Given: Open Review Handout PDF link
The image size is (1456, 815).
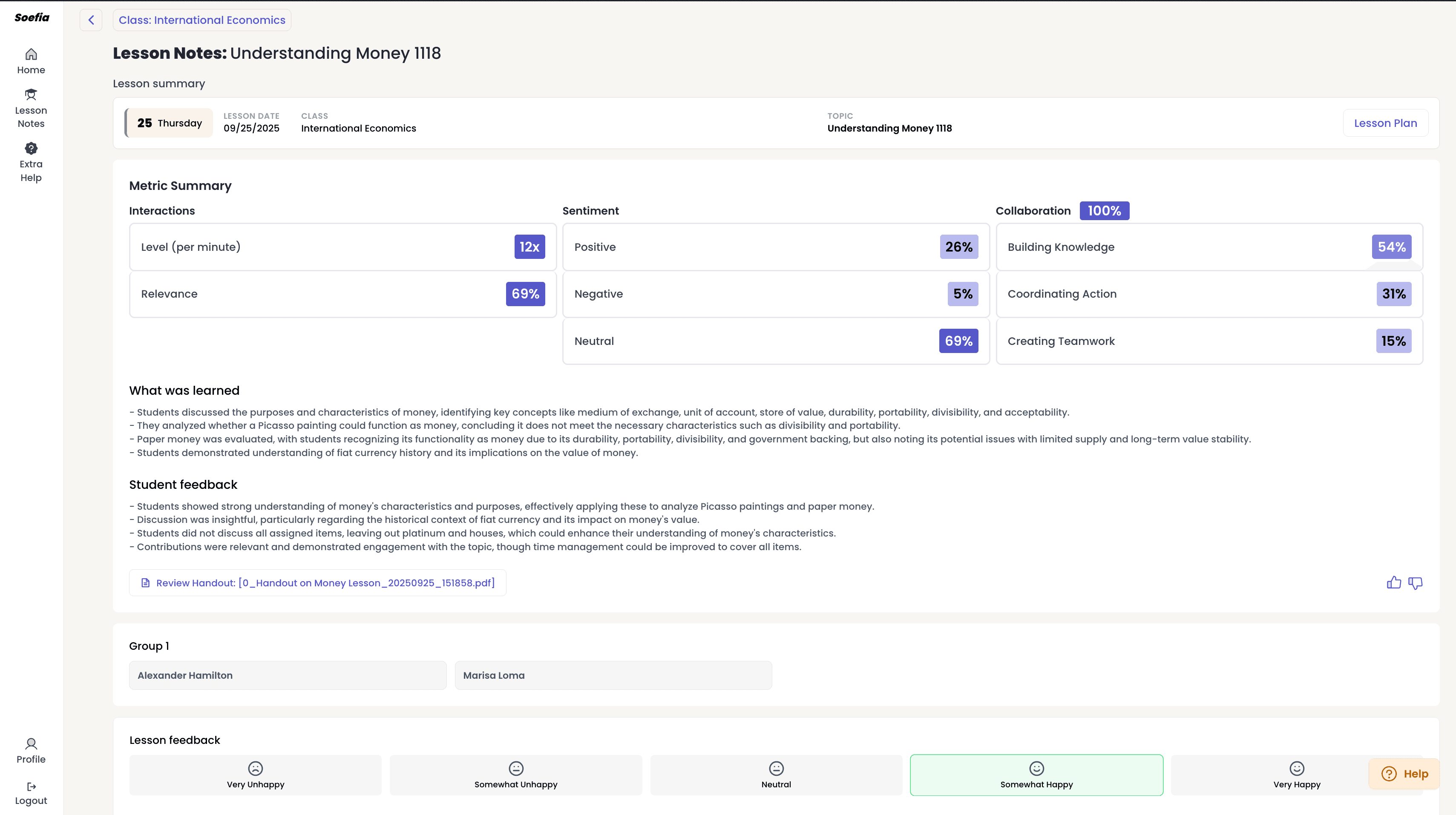Looking at the screenshot, I should pos(325,583).
